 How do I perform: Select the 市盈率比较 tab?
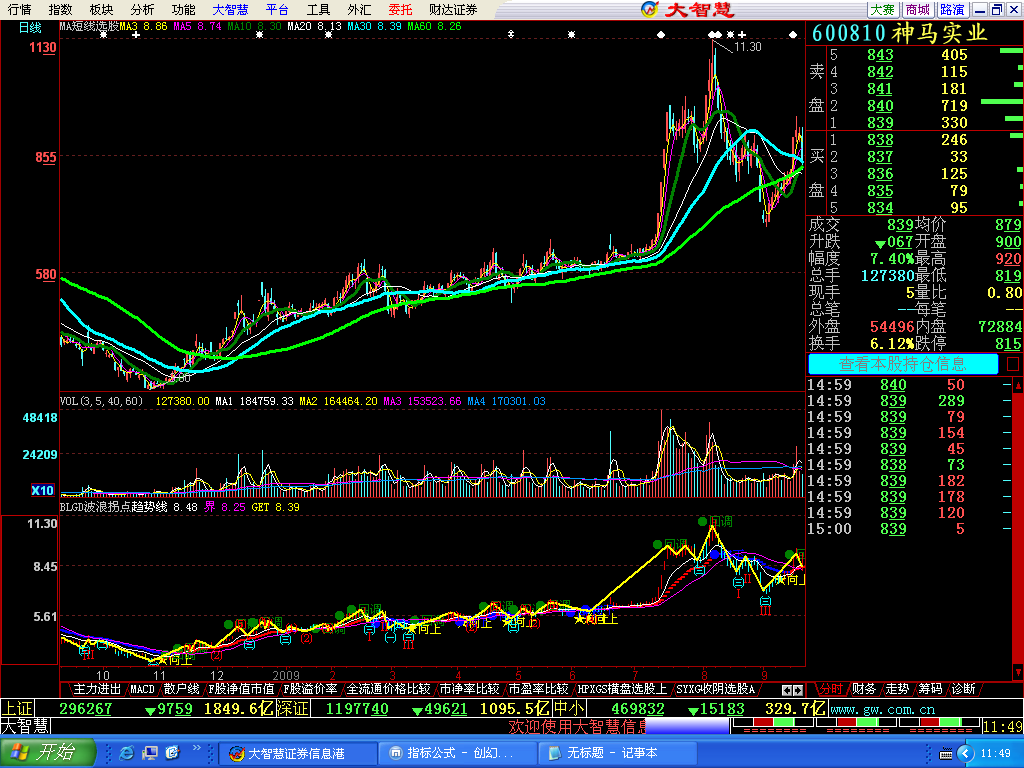coord(538,689)
